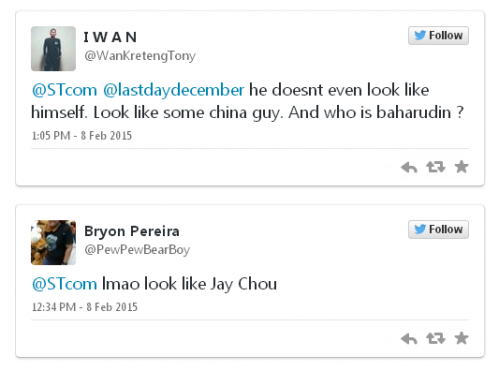
Task: Open the 12:34 PM - 8 Feb 2015 timestamp
Action: pos(85,307)
